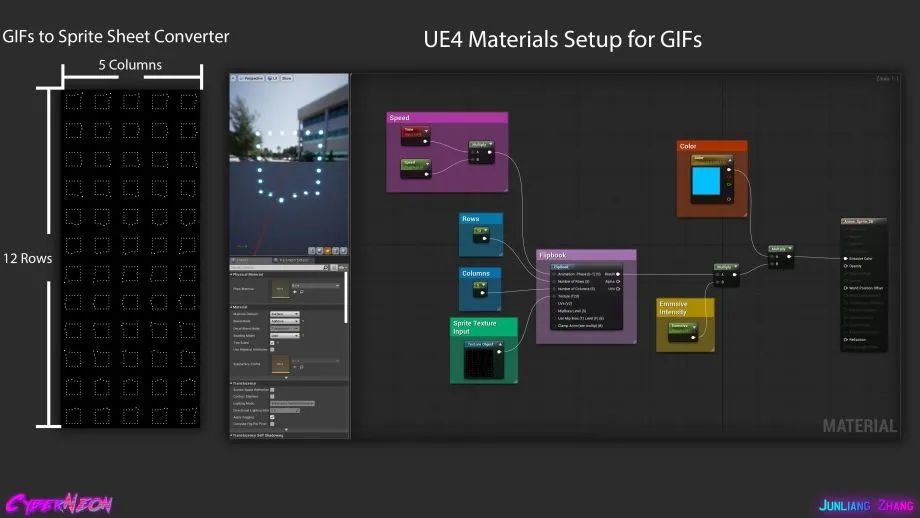
Task: Collapse the Material section
Action: point(231,307)
